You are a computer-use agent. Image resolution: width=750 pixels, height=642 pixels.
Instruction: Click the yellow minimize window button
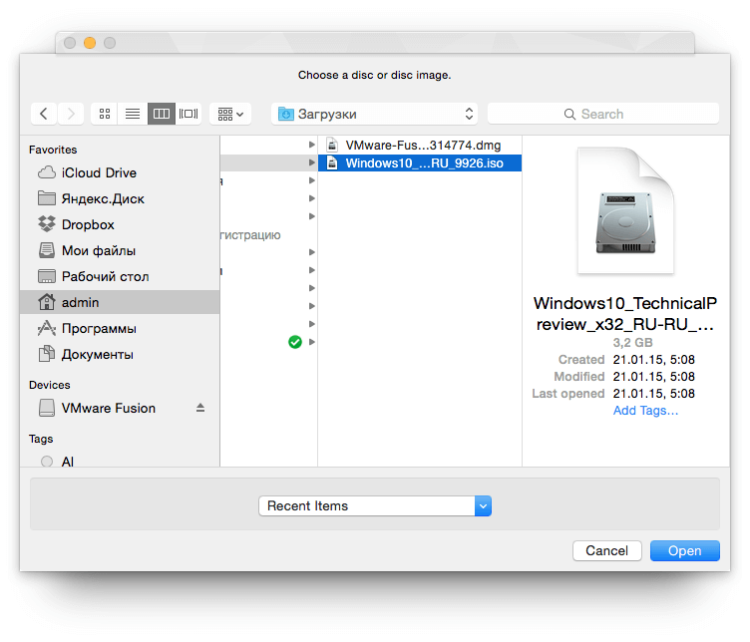click(90, 43)
